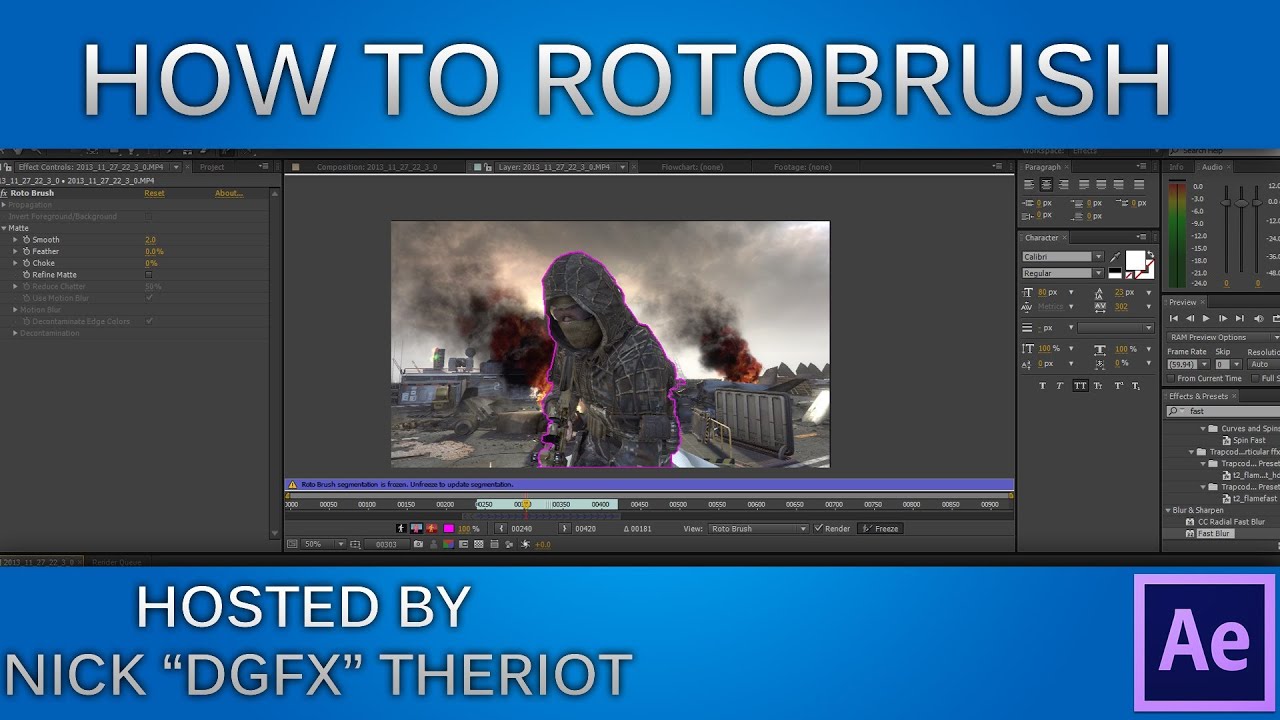Image resolution: width=1280 pixels, height=720 pixels.
Task: Open Roto Brush About link
Action: tap(229, 193)
